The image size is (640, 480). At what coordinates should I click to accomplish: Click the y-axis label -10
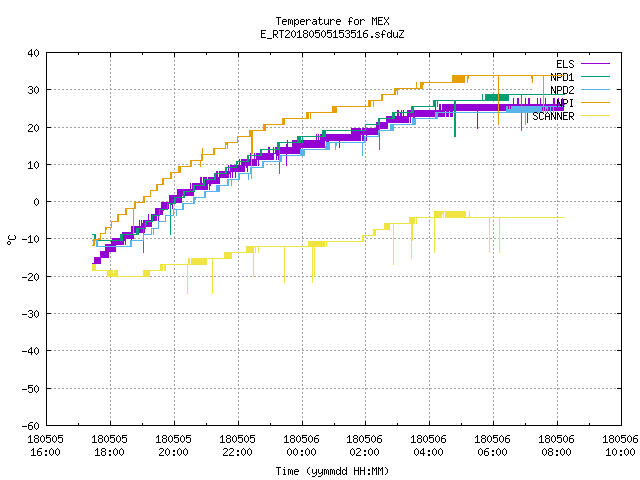(x=31, y=239)
